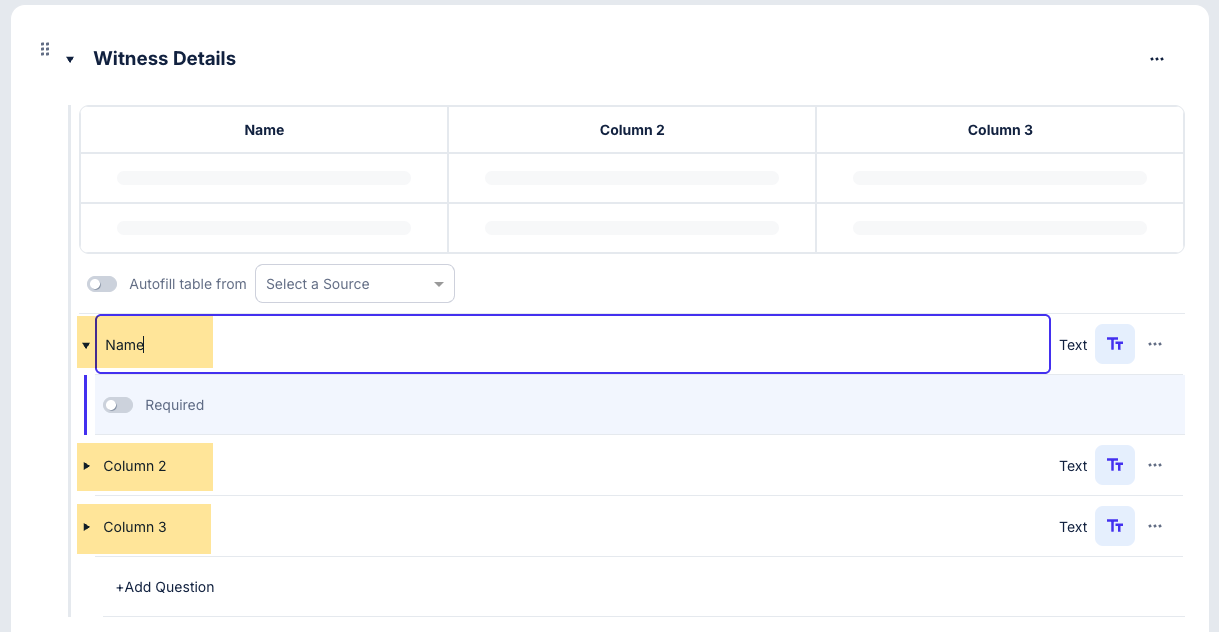Open more options for the Column 2 question

(x=1155, y=465)
